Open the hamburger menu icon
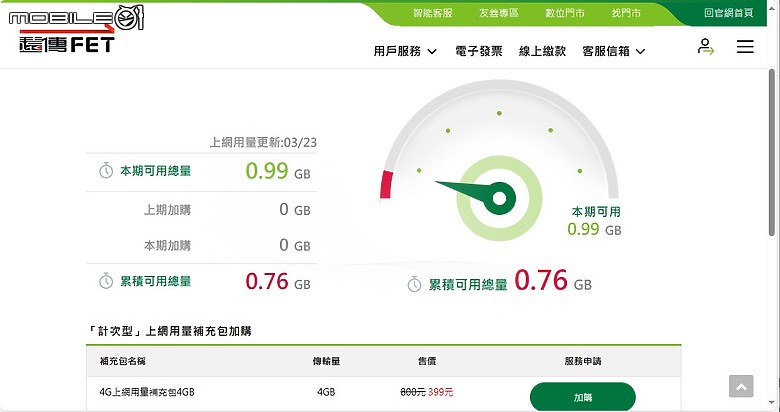 coord(745,47)
